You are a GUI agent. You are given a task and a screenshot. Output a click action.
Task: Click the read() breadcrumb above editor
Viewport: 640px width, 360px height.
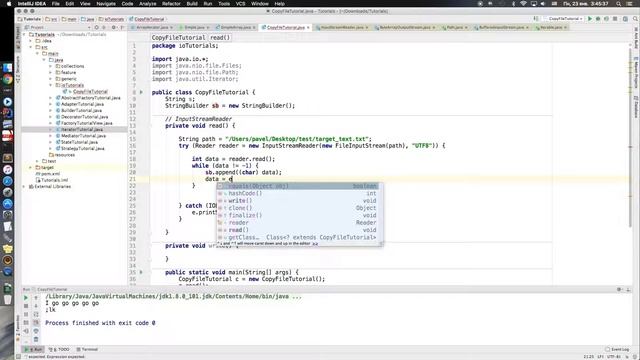pyautogui.click(x=220, y=38)
